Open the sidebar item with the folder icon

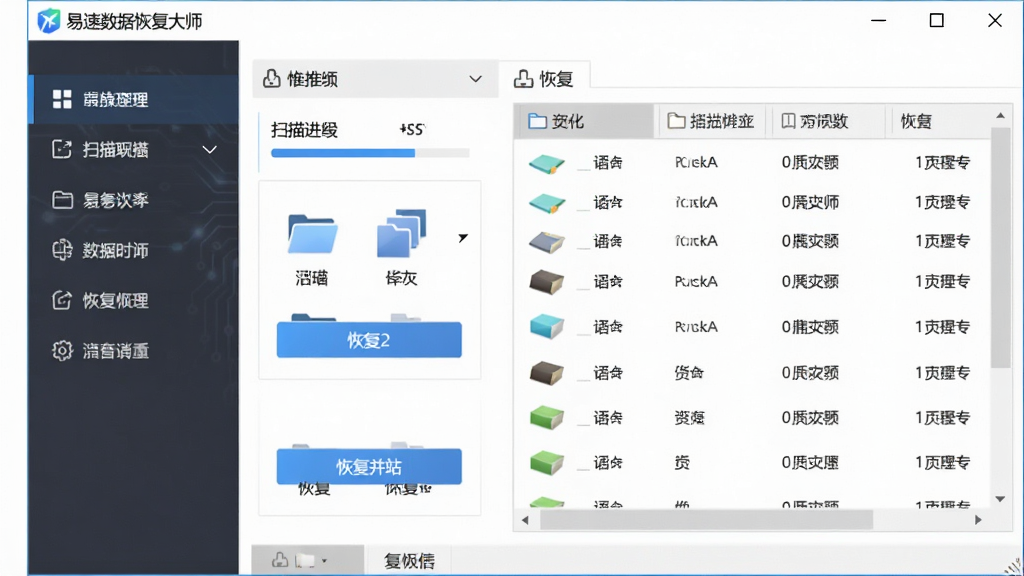133,200
